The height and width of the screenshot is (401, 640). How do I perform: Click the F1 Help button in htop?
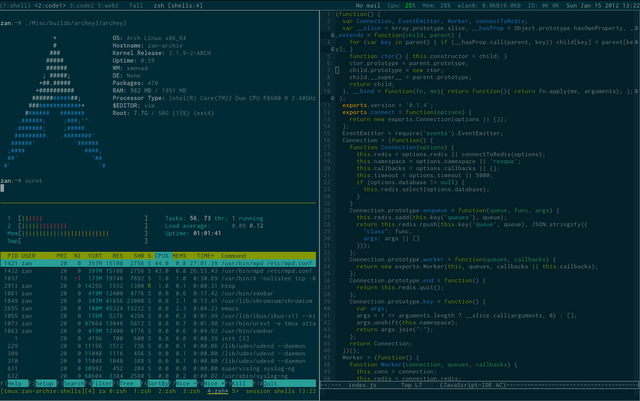[x=14, y=383]
